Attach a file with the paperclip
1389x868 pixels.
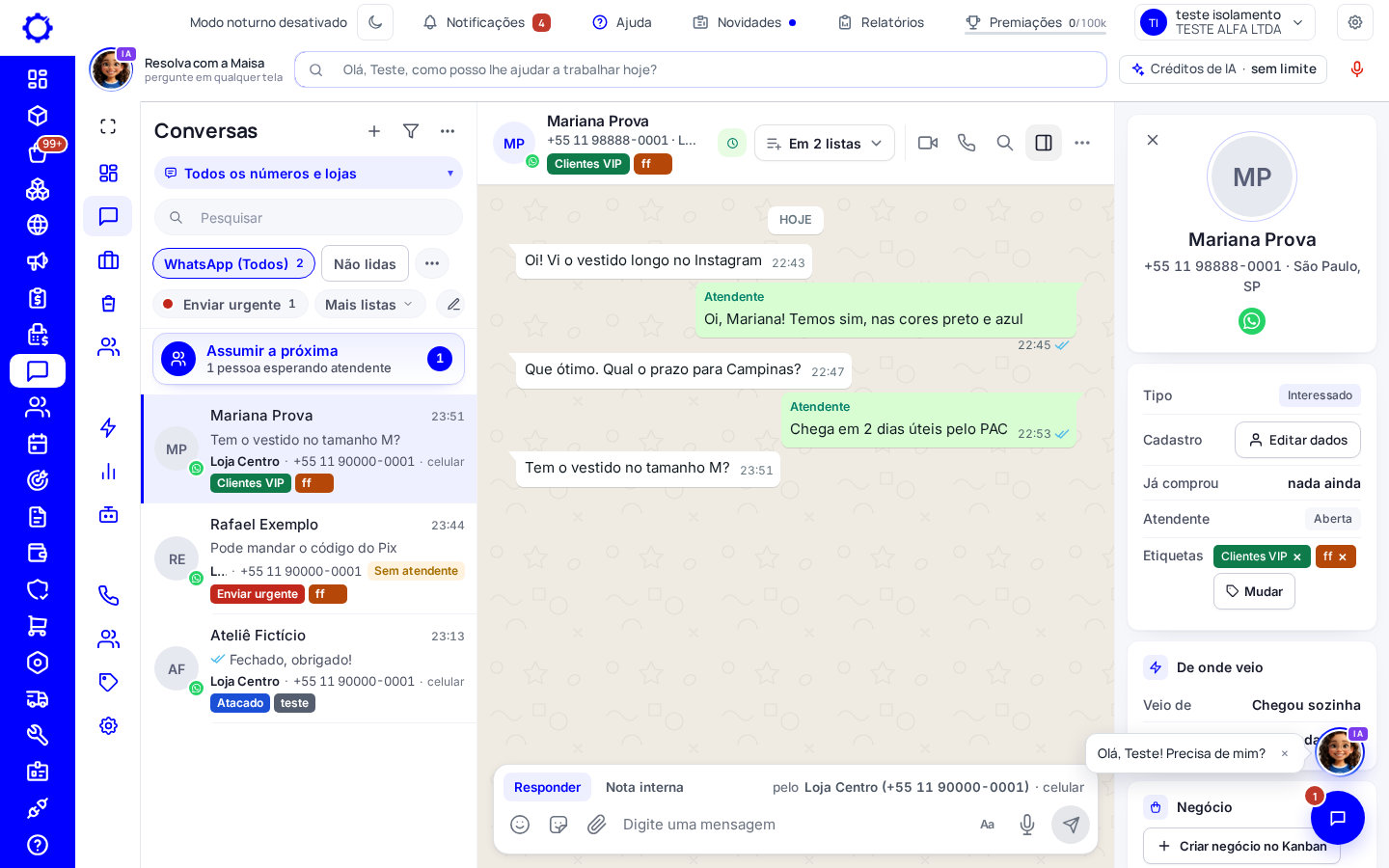[x=597, y=825]
